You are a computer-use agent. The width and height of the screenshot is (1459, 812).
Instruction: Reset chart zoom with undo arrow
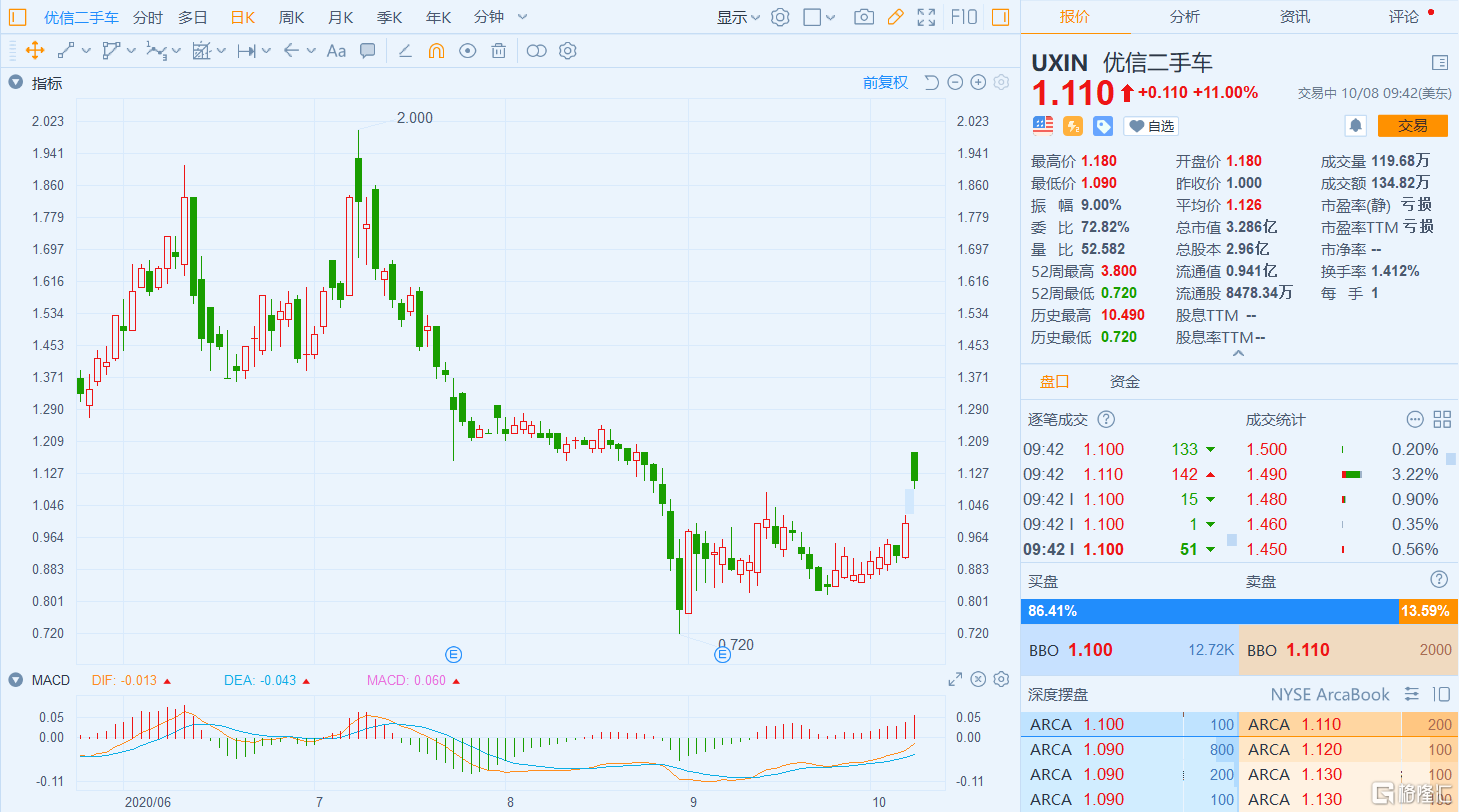click(x=931, y=83)
